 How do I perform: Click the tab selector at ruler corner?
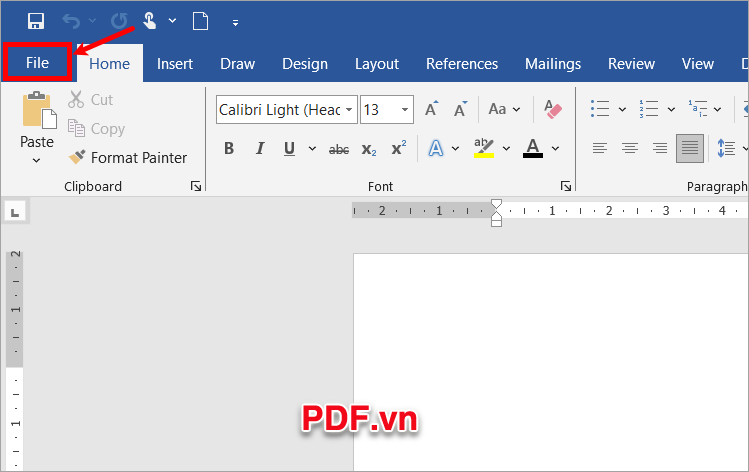tap(15, 211)
